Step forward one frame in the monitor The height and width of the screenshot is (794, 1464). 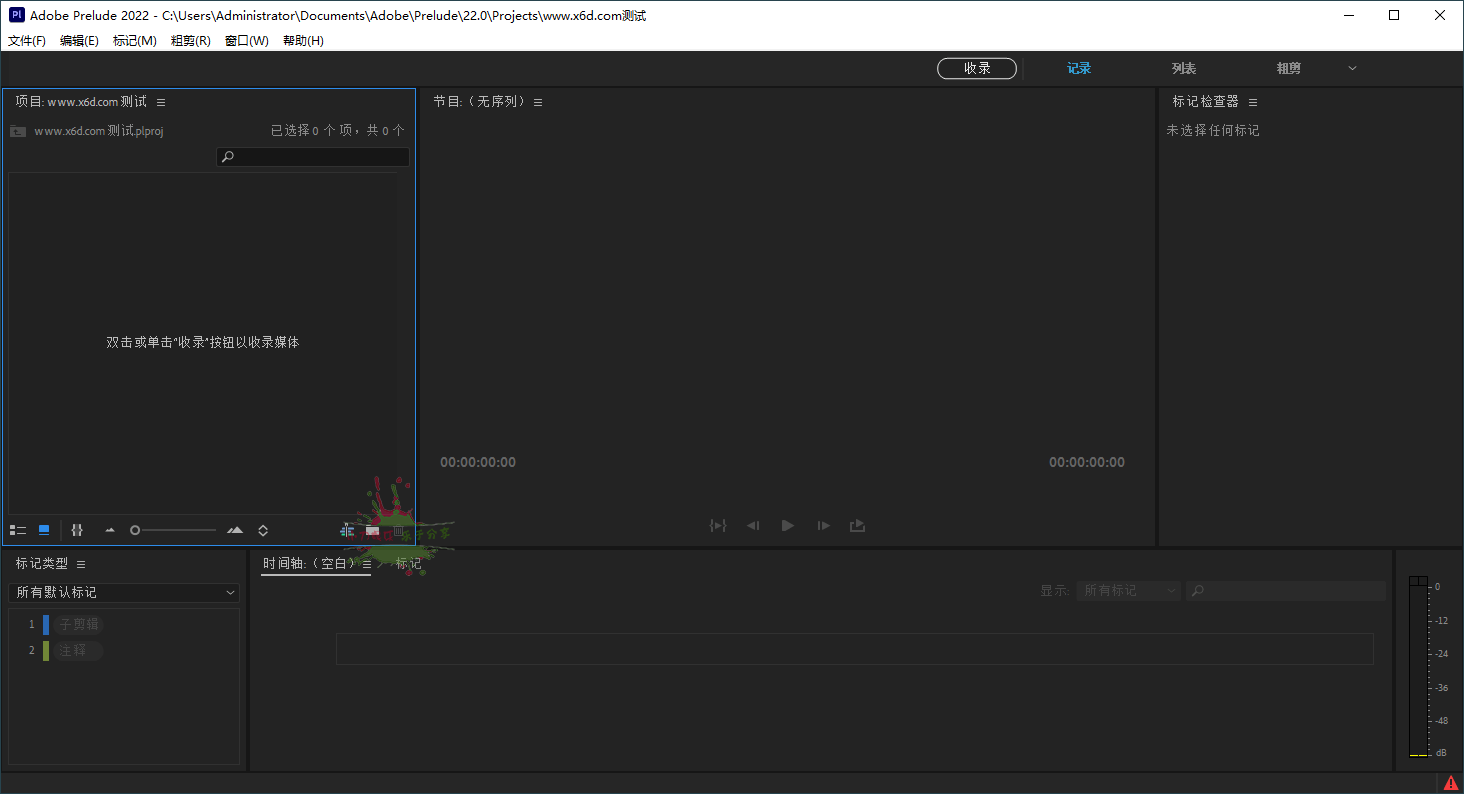click(822, 525)
